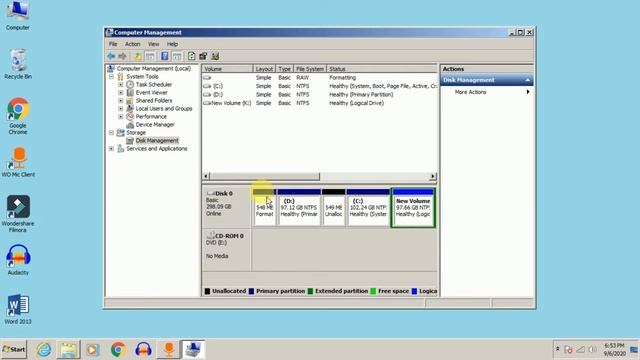The height and width of the screenshot is (360, 640).
Task: Click the Back arrow in the toolbar
Action: pyautogui.click(x=111, y=56)
